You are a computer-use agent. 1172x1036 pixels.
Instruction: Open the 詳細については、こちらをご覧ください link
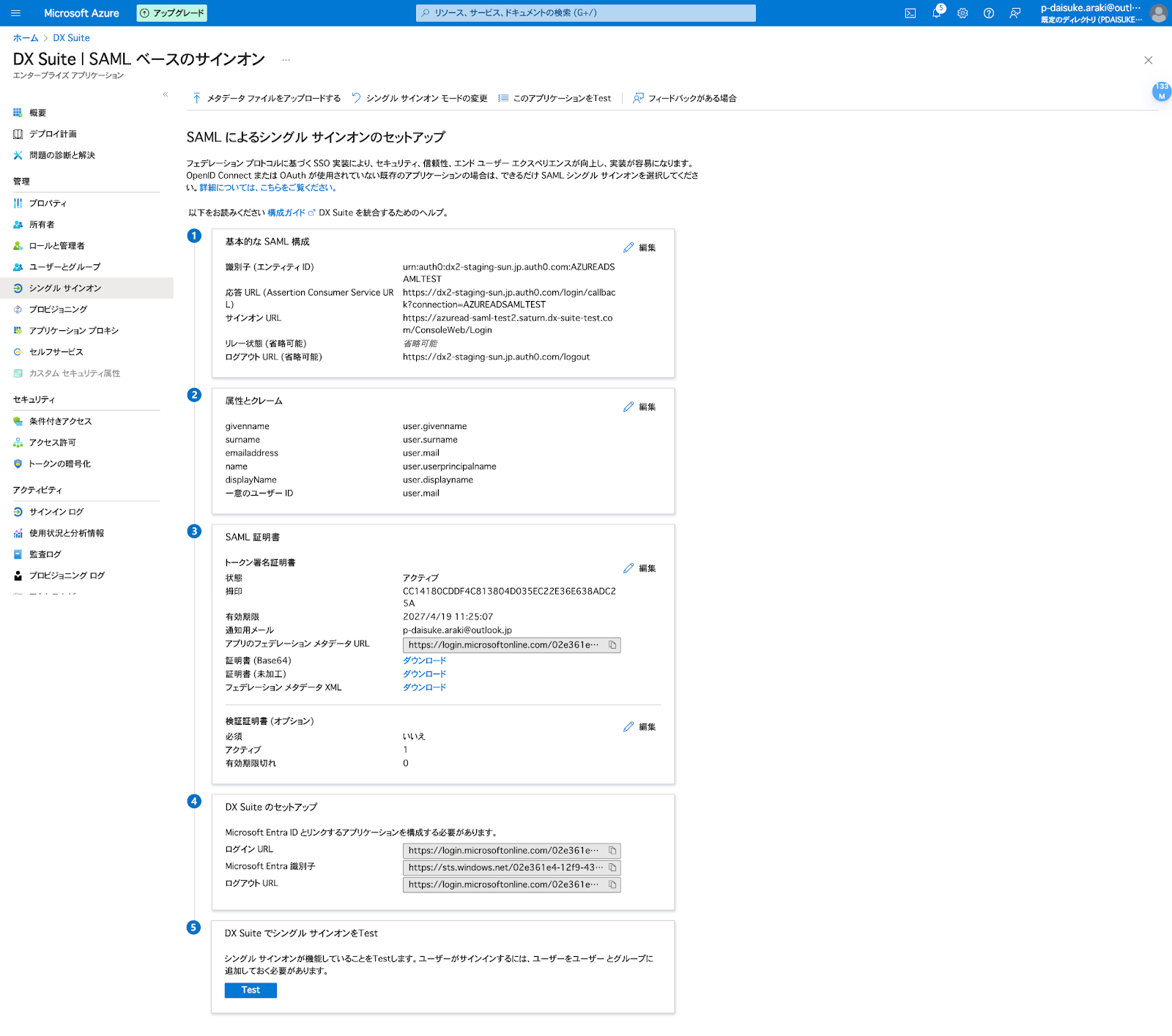point(268,188)
